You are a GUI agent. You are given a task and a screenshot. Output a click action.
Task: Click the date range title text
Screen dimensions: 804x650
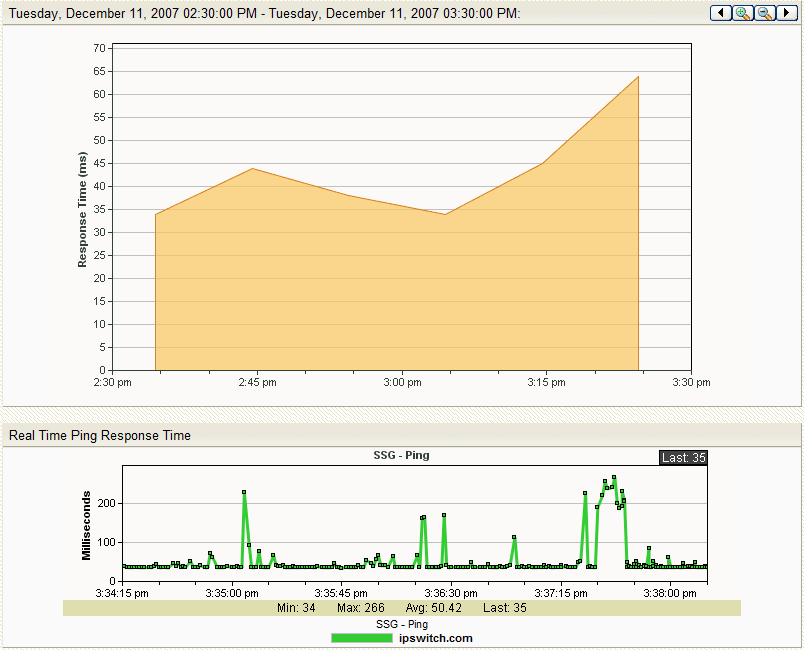[265, 12]
